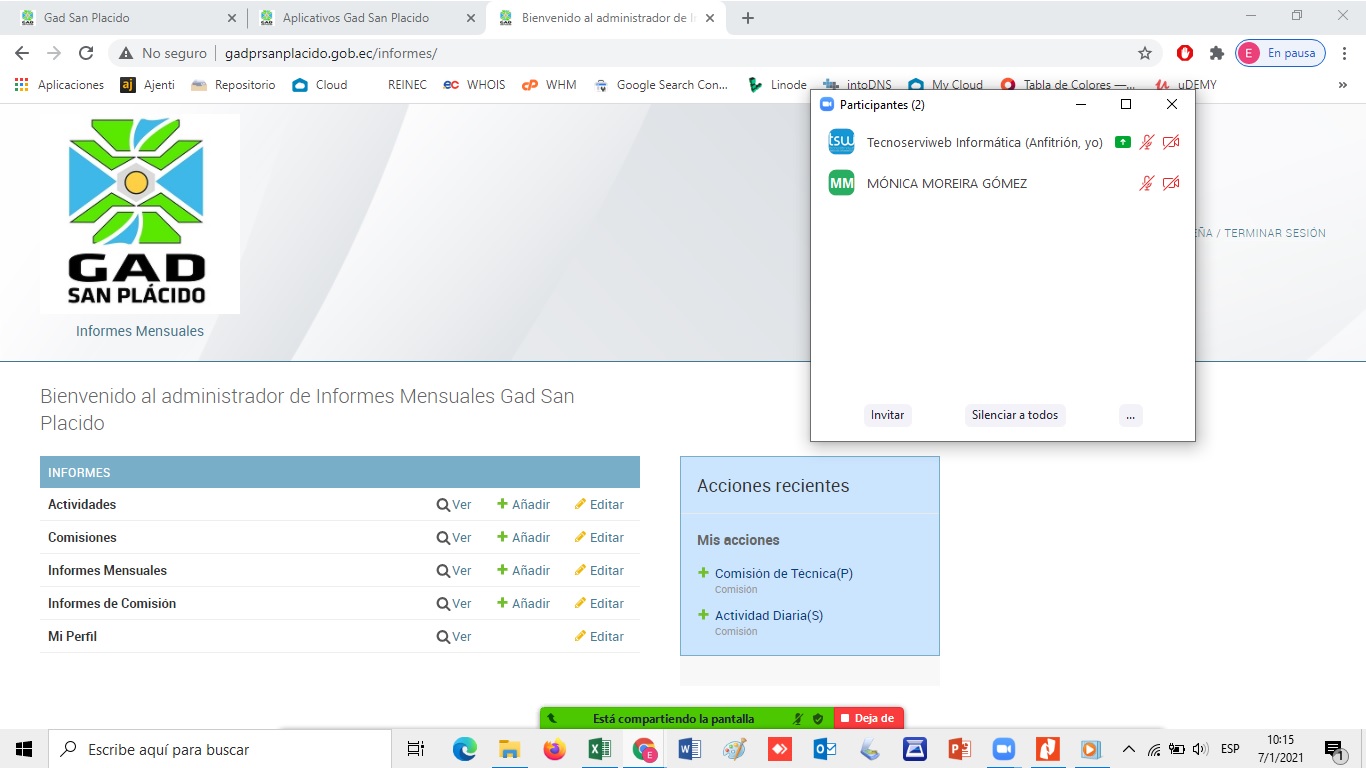Click the Silenciar a todos button
1366x768 pixels.
click(x=1014, y=415)
